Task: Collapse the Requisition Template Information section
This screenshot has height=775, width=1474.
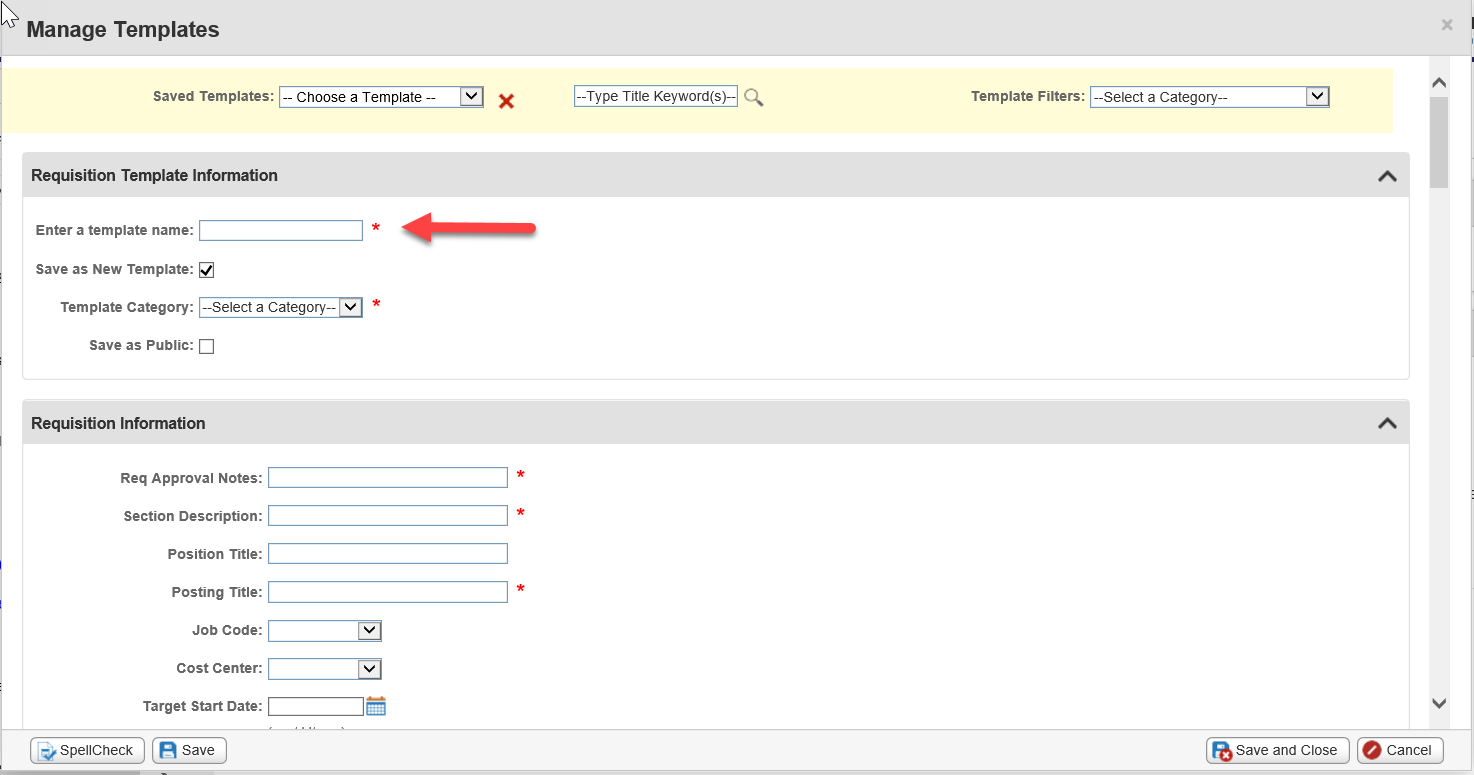Action: (1387, 175)
